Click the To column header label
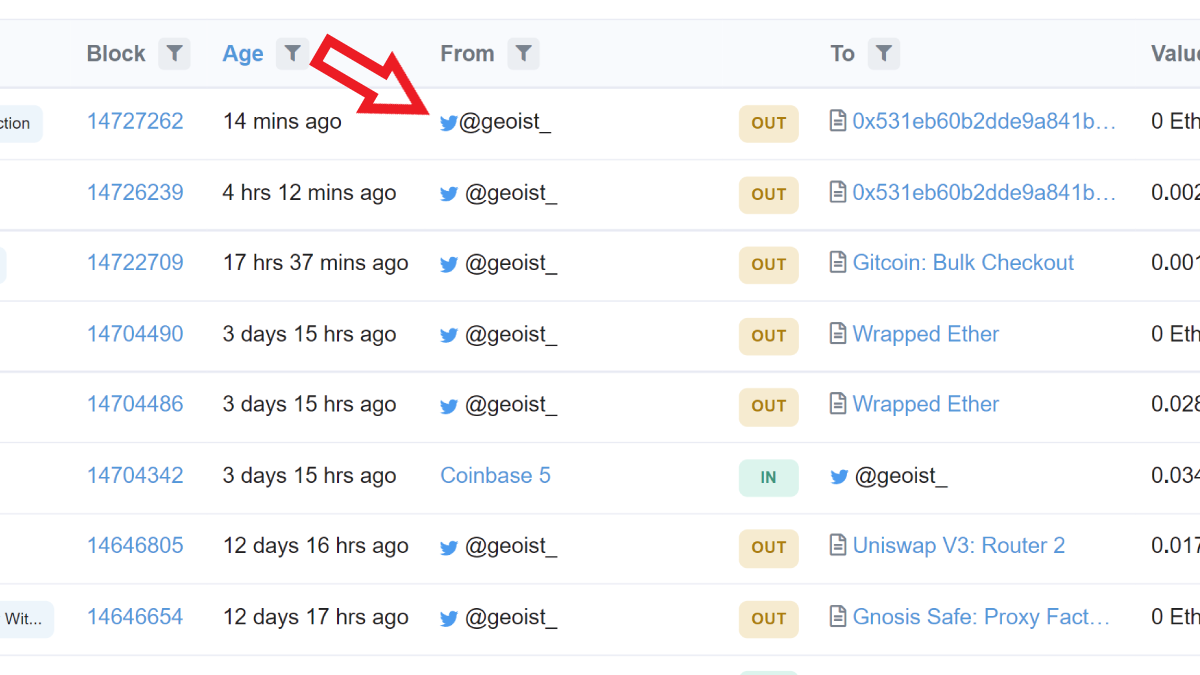 842,54
